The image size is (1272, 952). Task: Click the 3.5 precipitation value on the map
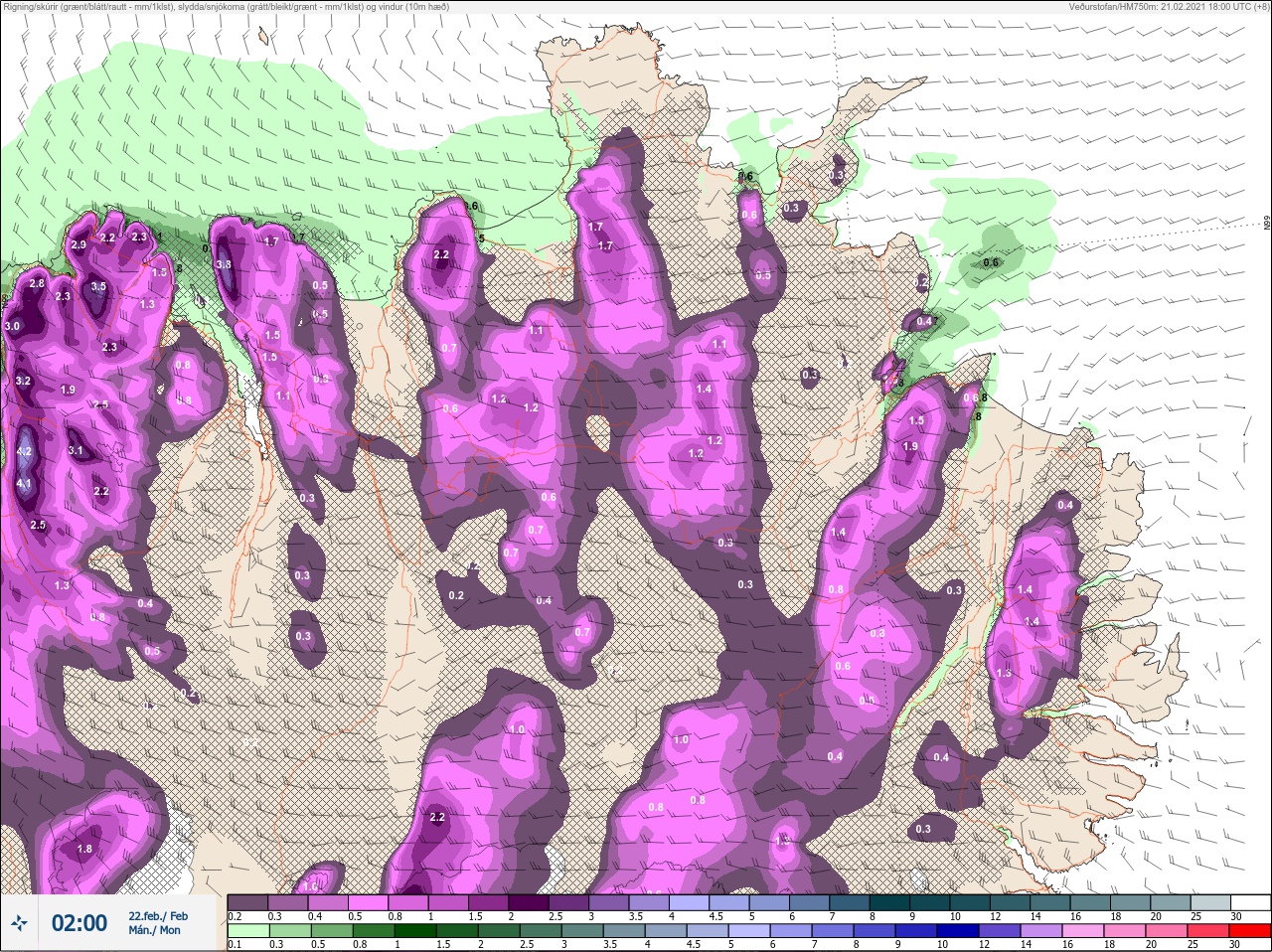(98, 286)
